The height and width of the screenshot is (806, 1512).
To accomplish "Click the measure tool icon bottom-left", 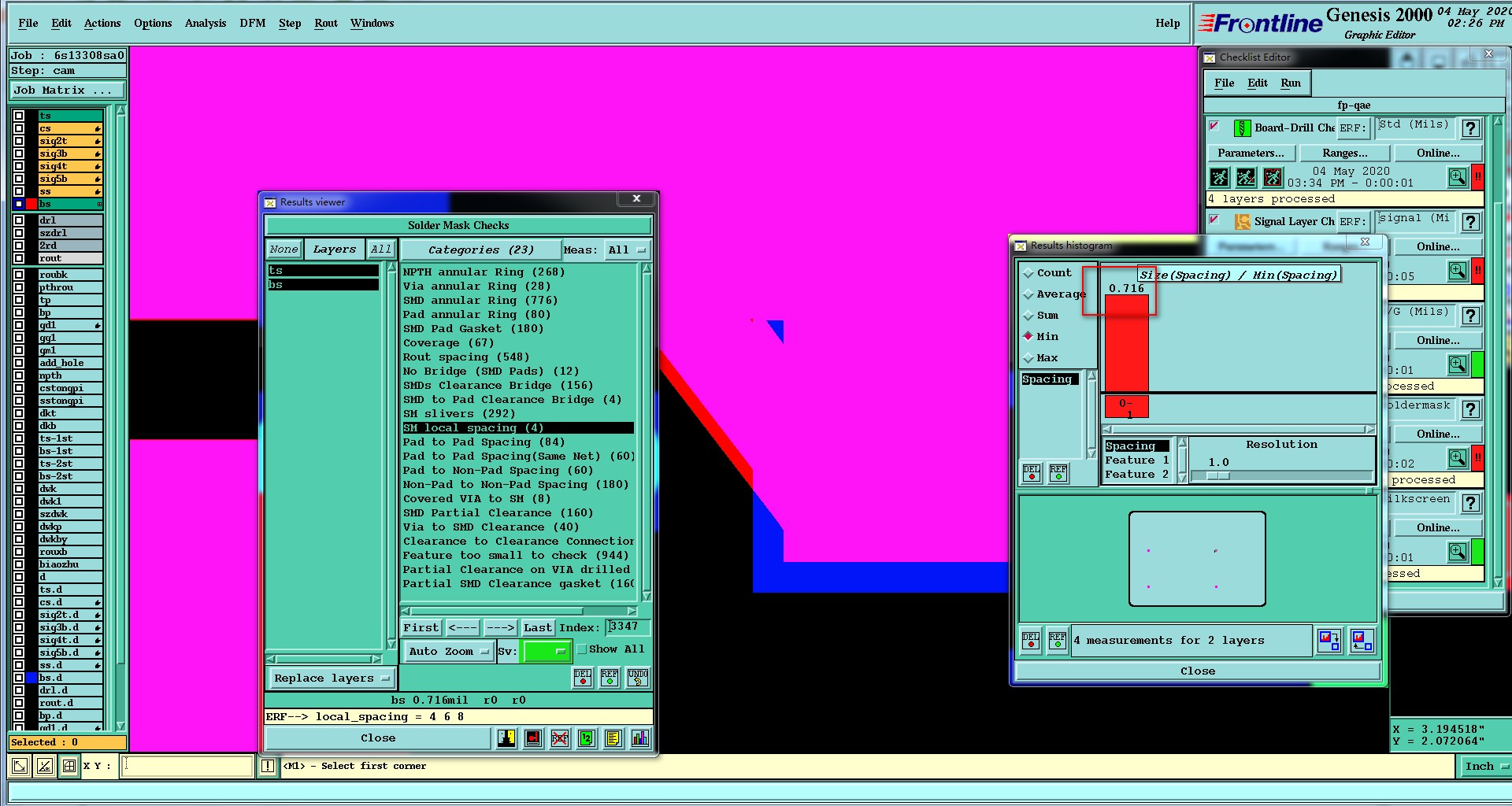I will pyautogui.click(x=45, y=765).
